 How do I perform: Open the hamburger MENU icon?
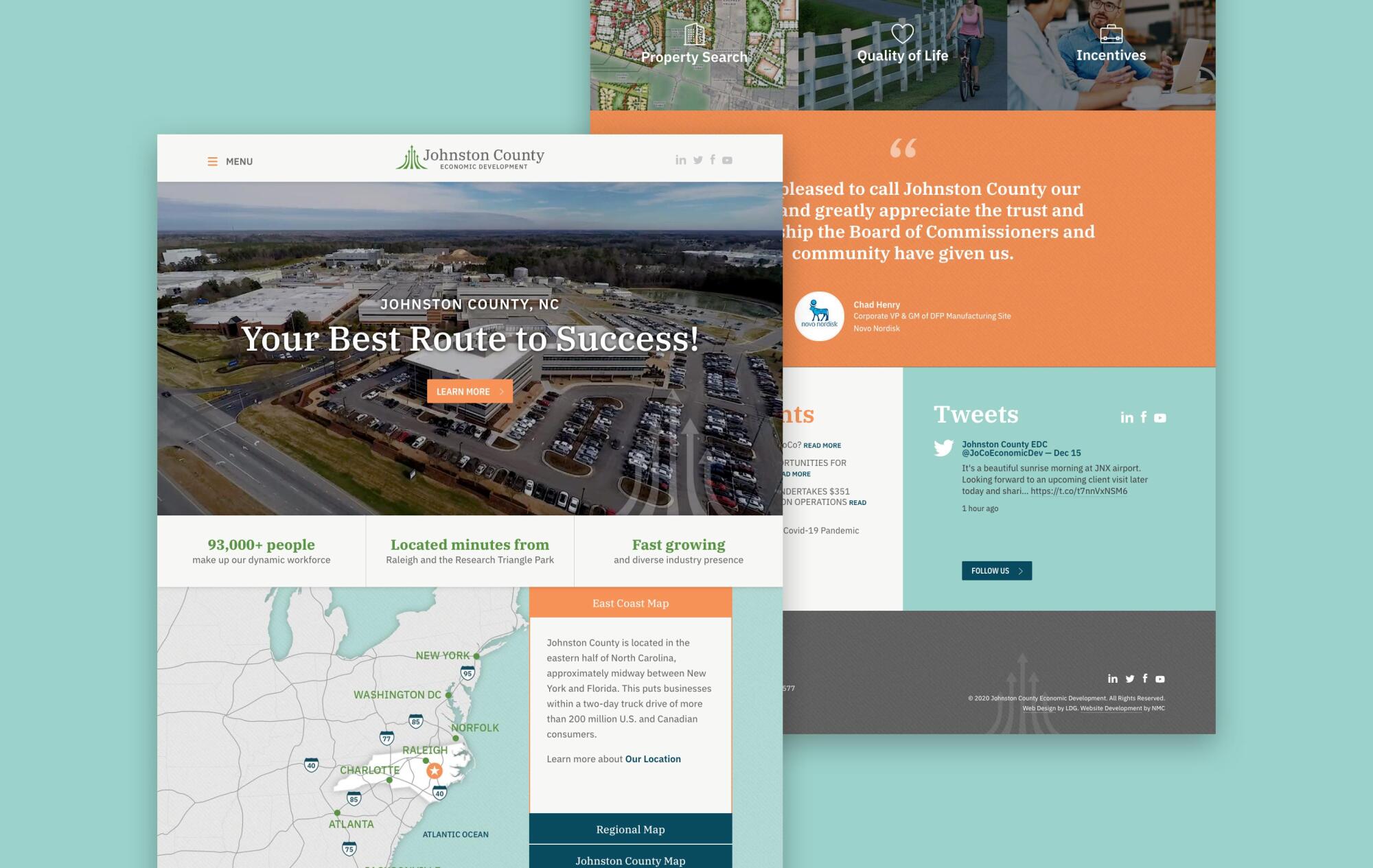(213, 162)
